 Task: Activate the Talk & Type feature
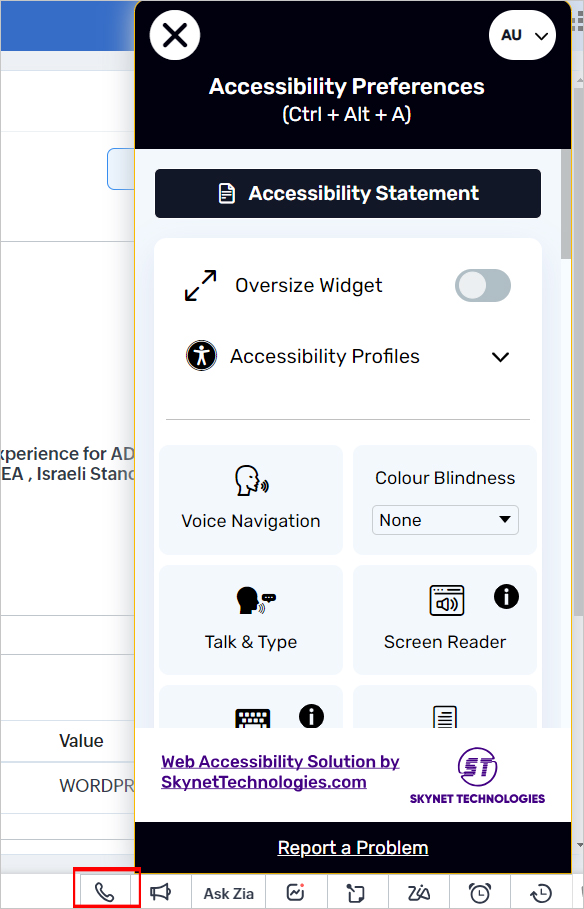pyautogui.click(x=250, y=620)
